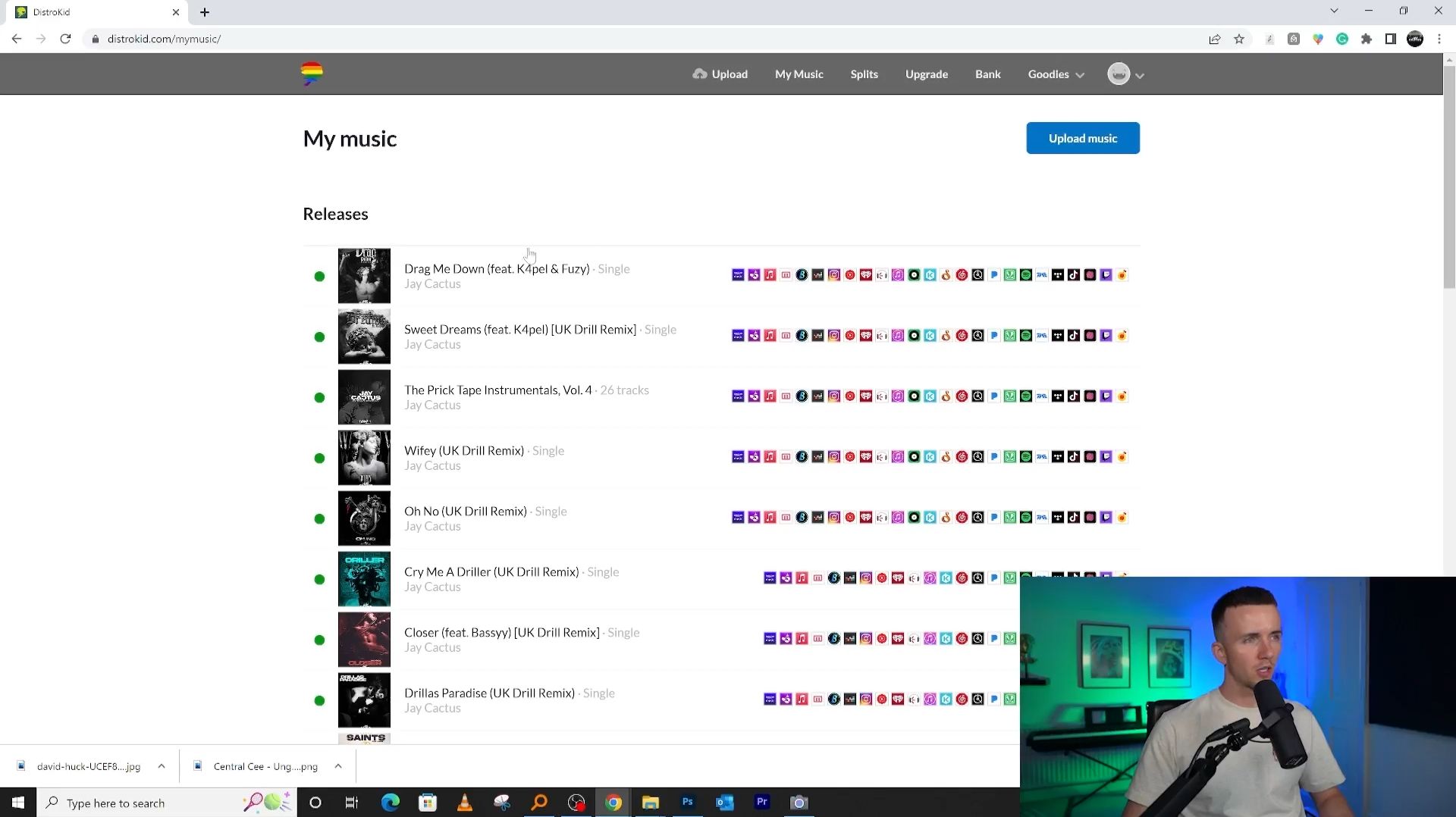
Task: Open Photoshop from the taskbar
Action: click(688, 802)
